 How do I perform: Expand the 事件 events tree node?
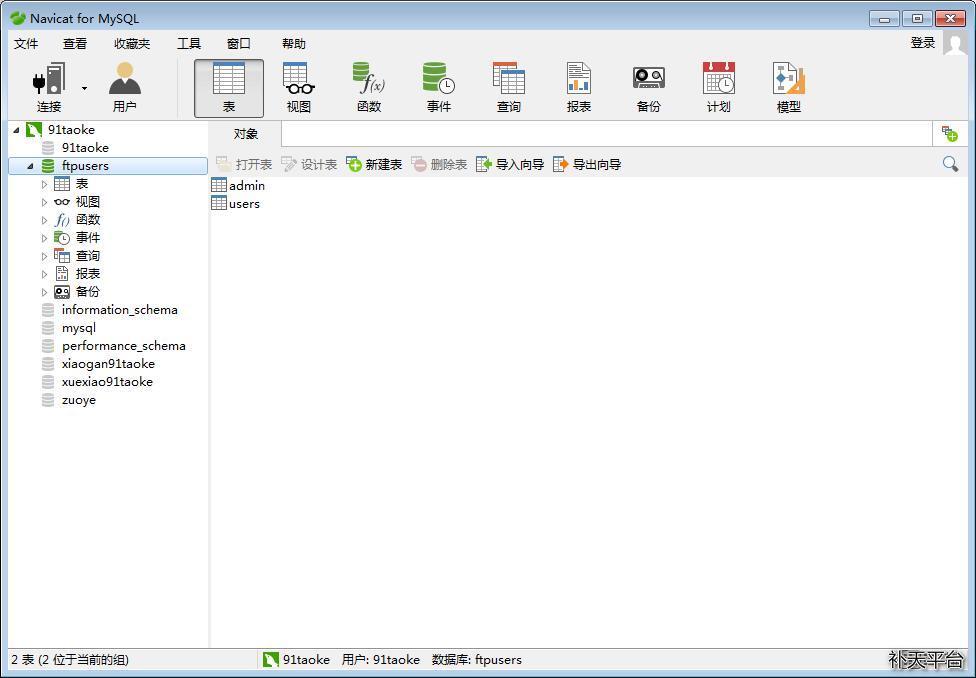point(44,238)
